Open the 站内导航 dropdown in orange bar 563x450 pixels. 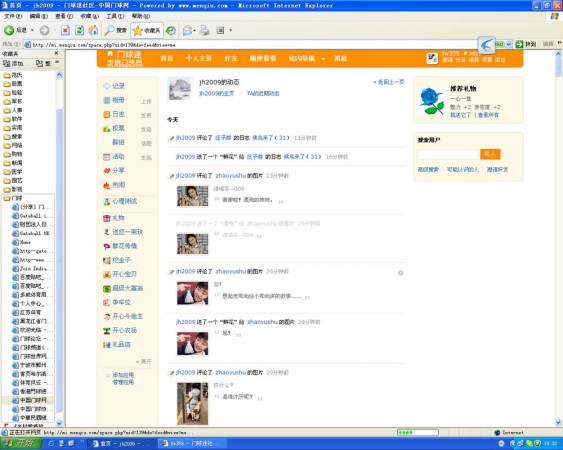pyautogui.click(x=307, y=58)
